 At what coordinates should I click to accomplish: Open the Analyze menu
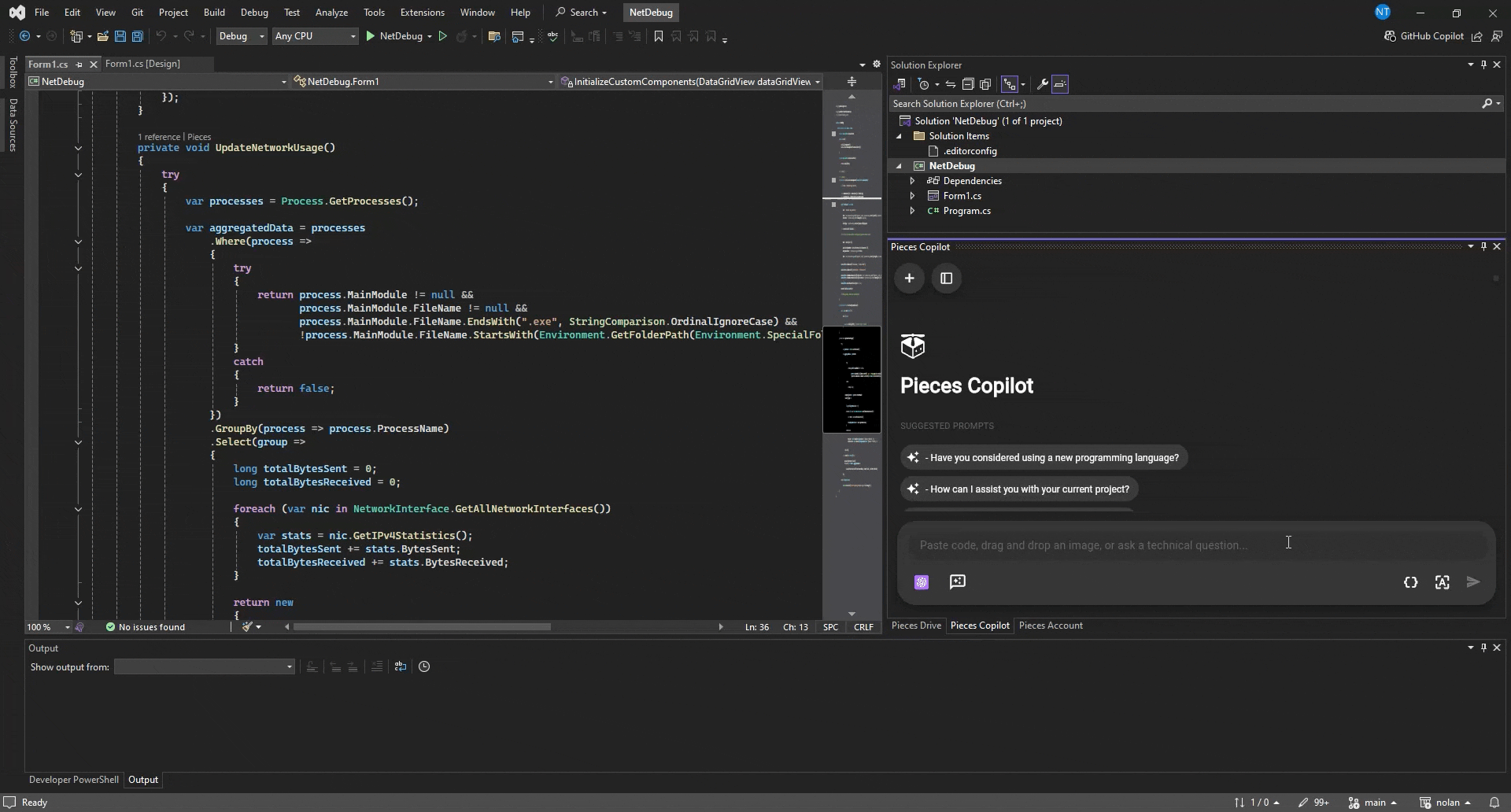[x=331, y=13]
